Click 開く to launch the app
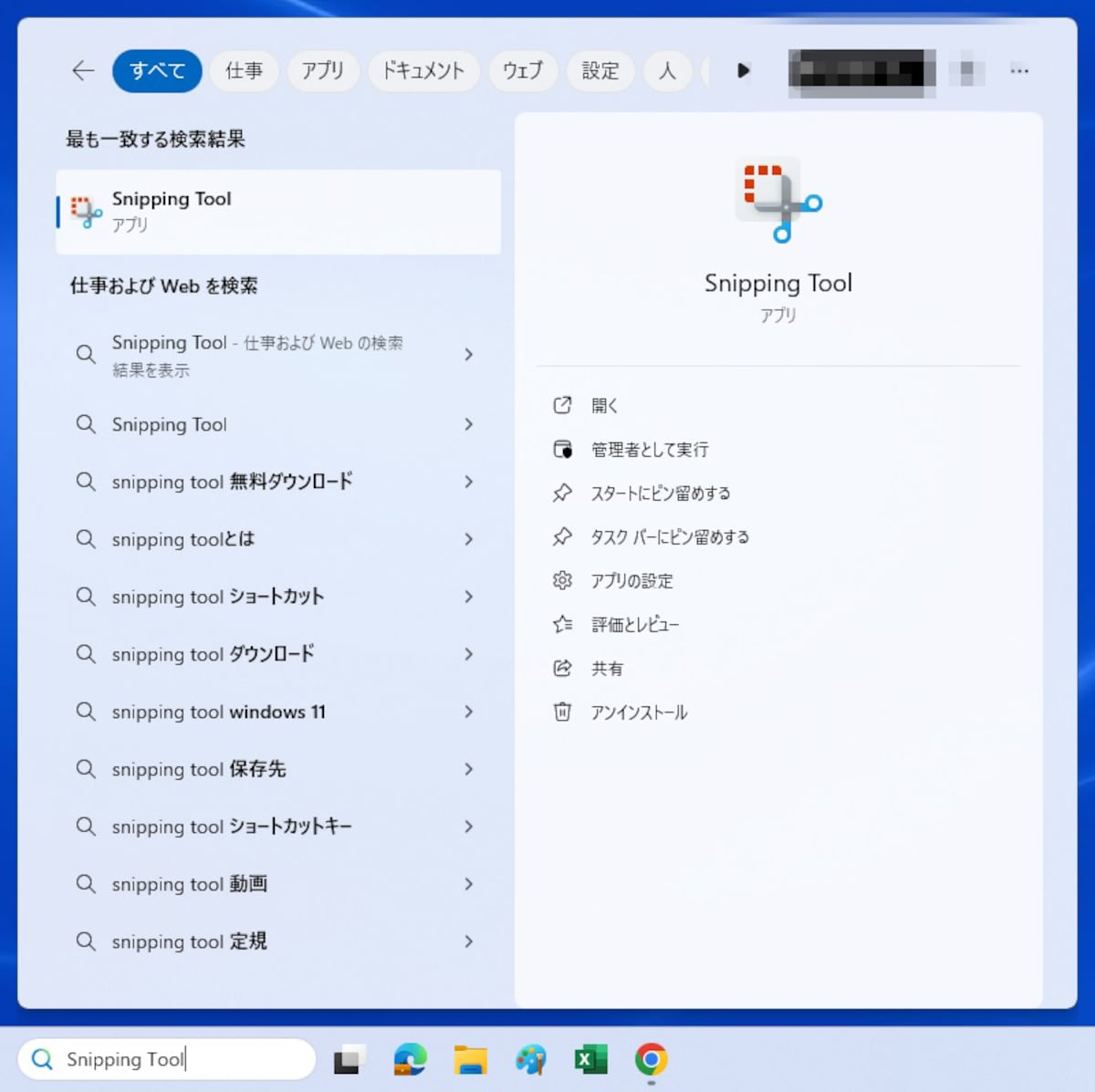This screenshot has width=1095, height=1092. coord(604,406)
